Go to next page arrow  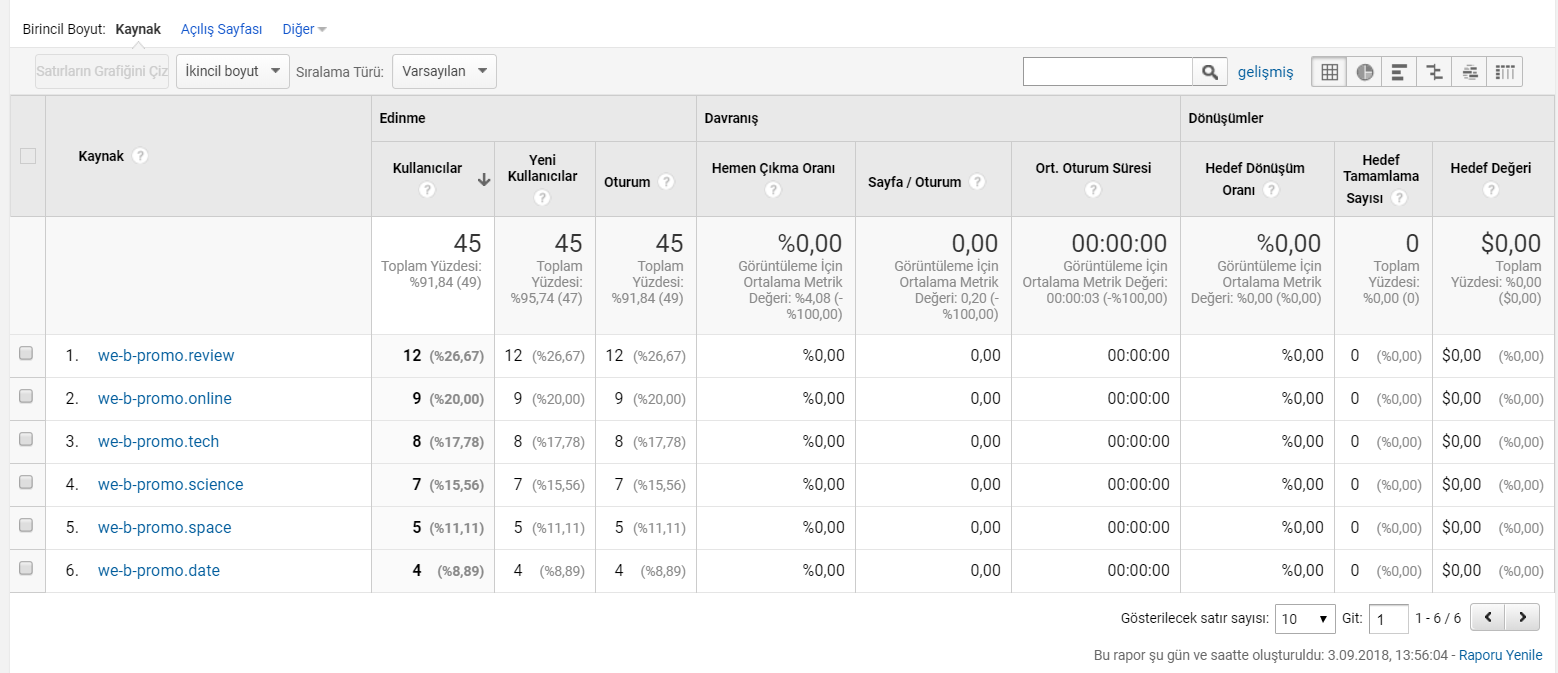pyautogui.click(x=1522, y=617)
